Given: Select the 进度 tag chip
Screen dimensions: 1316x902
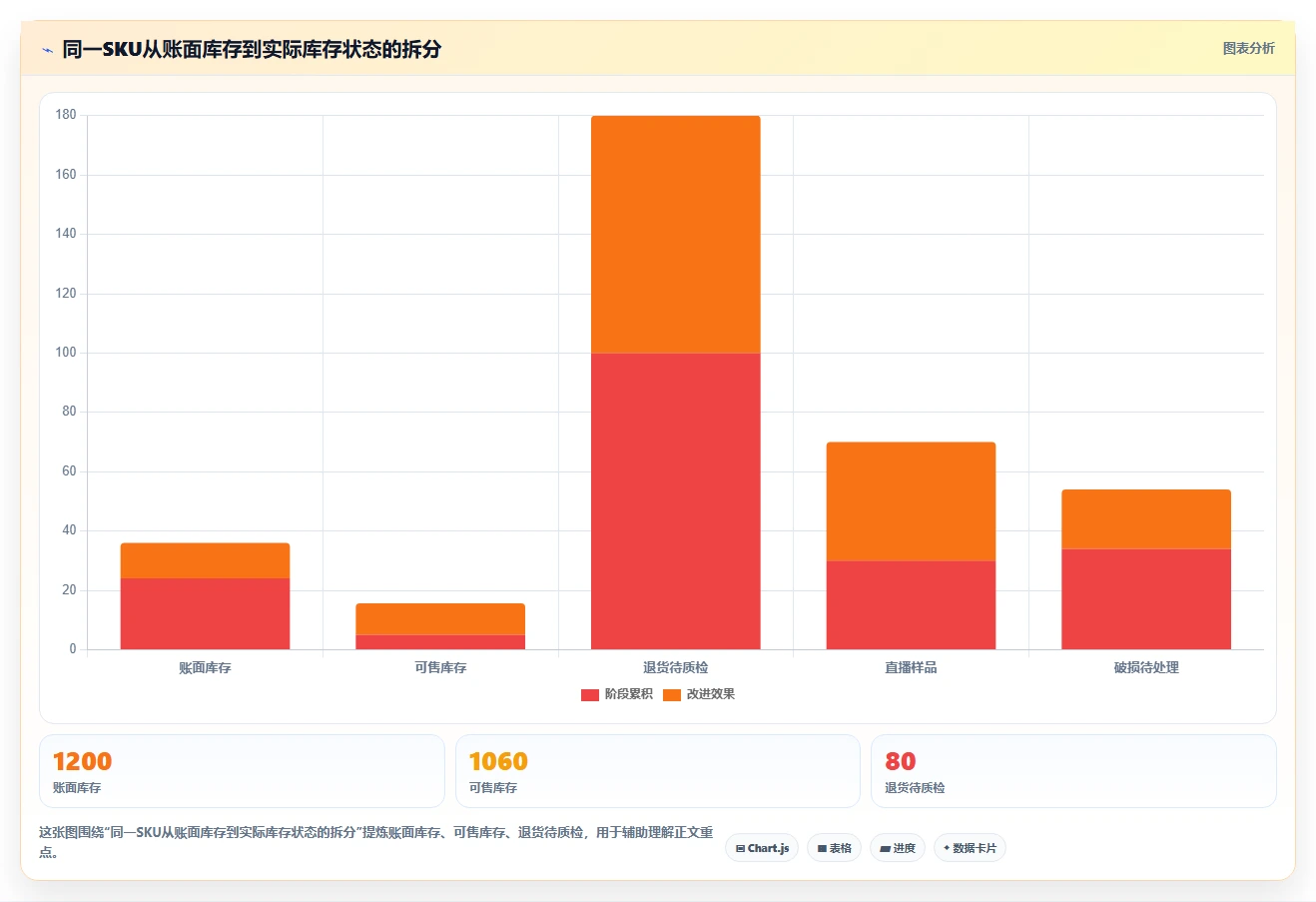Looking at the screenshot, I should click(898, 848).
